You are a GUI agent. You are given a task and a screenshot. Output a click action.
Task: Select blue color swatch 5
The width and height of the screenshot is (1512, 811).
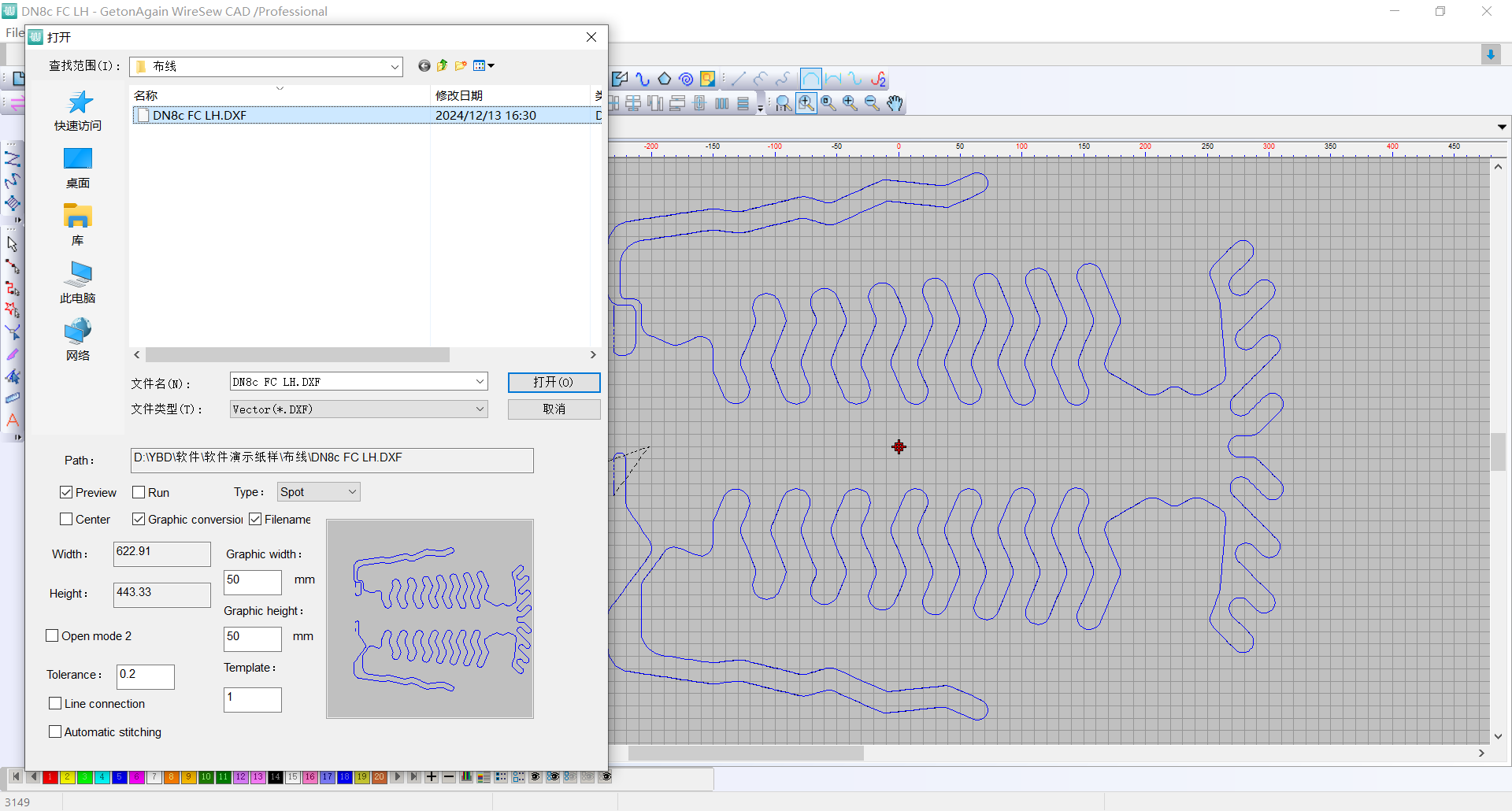(x=120, y=777)
